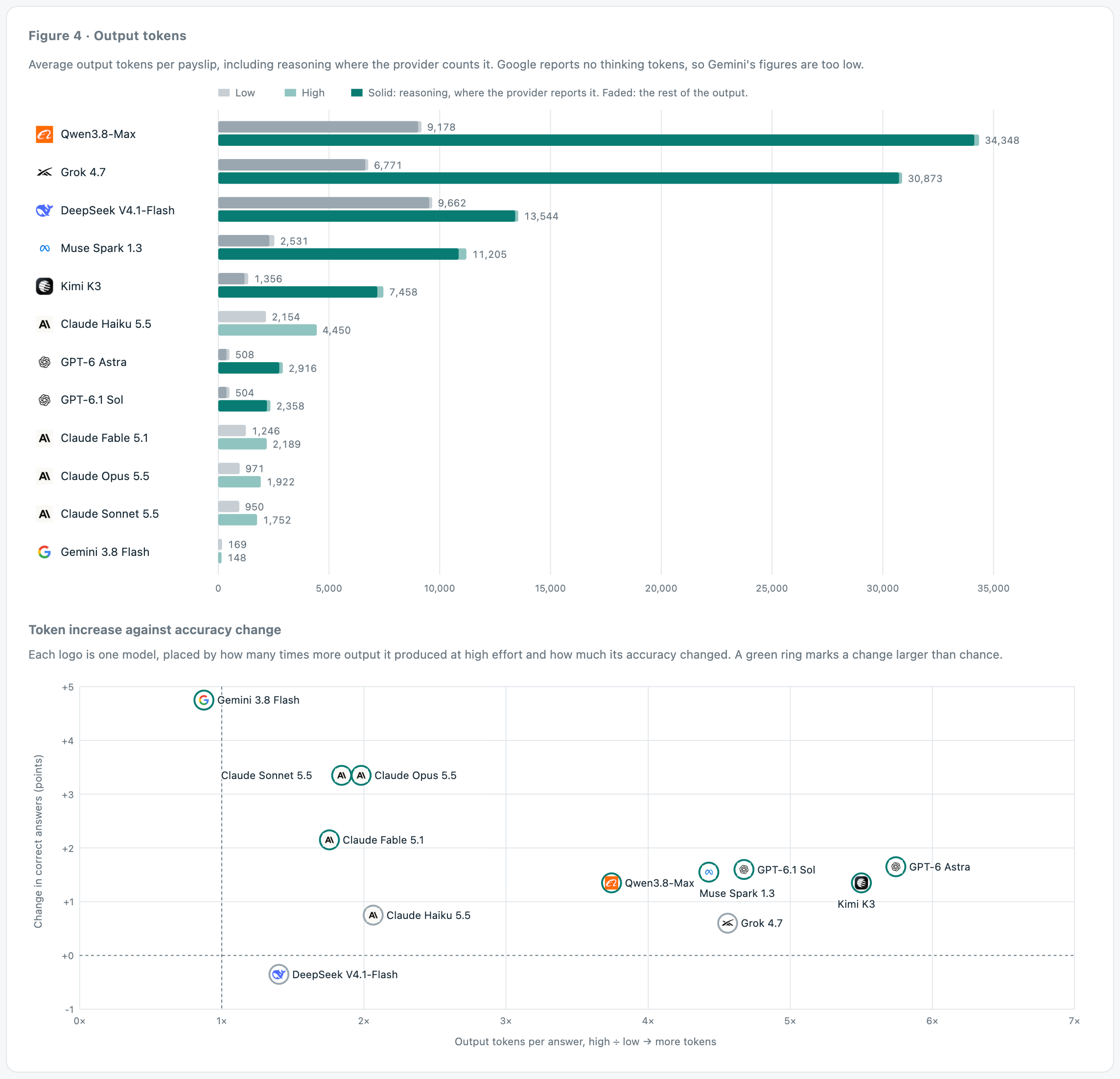Click the High legend swatch
The image size is (1120, 1079).
(x=290, y=92)
